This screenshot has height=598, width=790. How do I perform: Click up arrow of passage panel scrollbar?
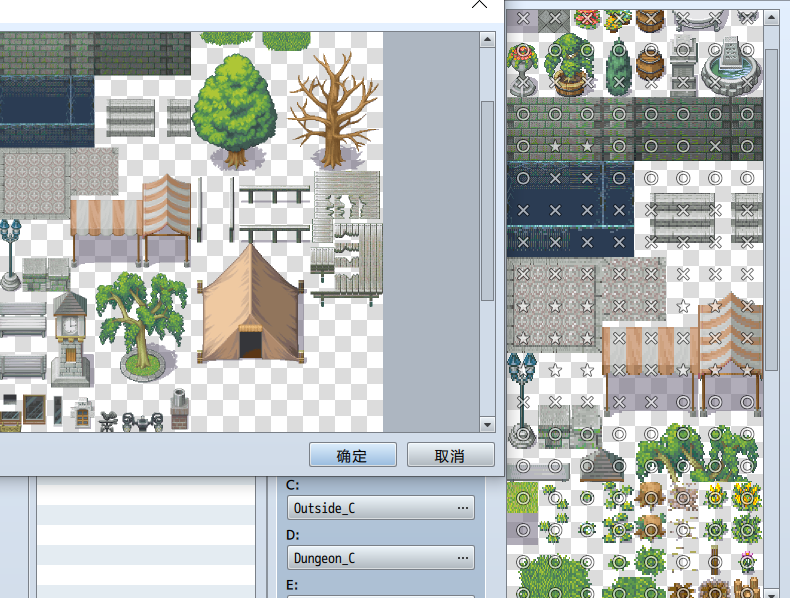click(771, 18)
